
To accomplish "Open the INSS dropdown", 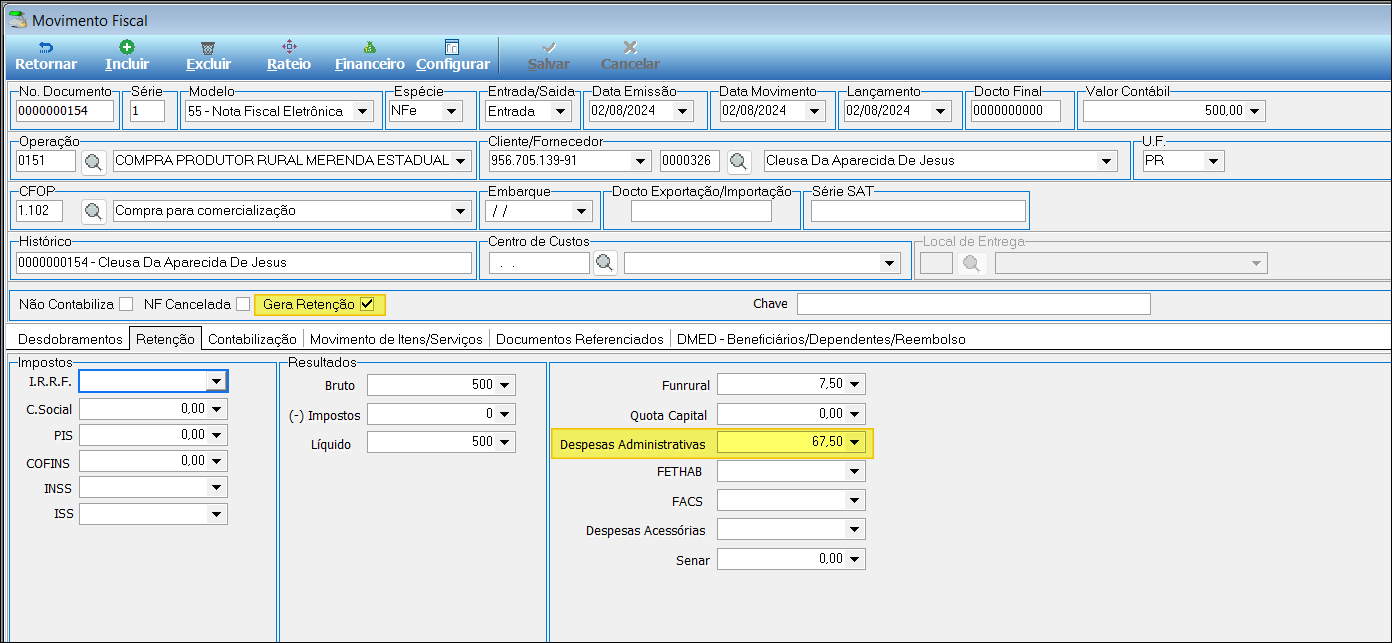I will [x=217, y=488].
